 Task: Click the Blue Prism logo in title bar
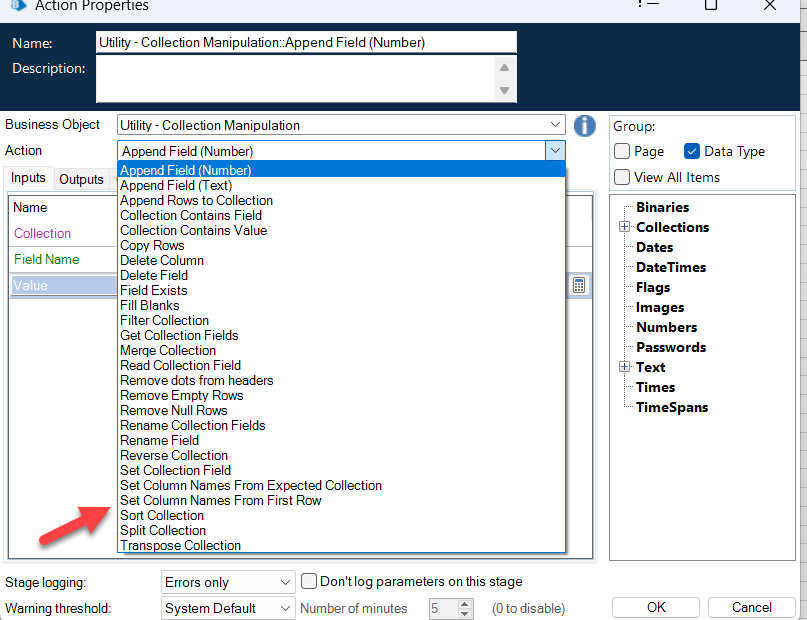click(x=18, y=5)
